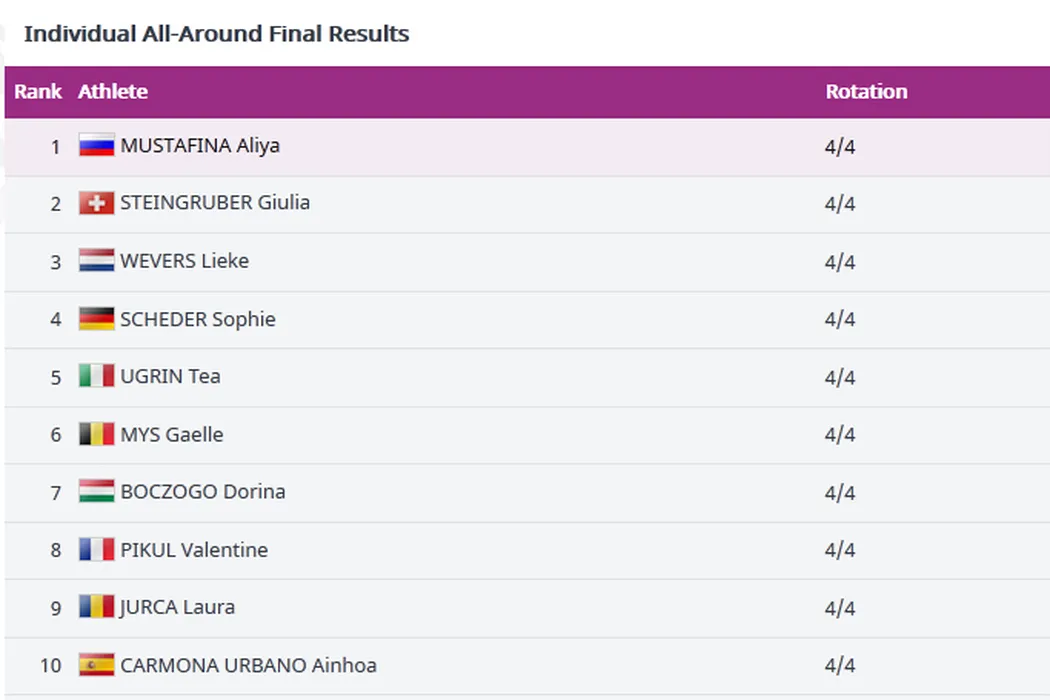Click the Russian flag beside Mustafina

(x=97, y=146)
